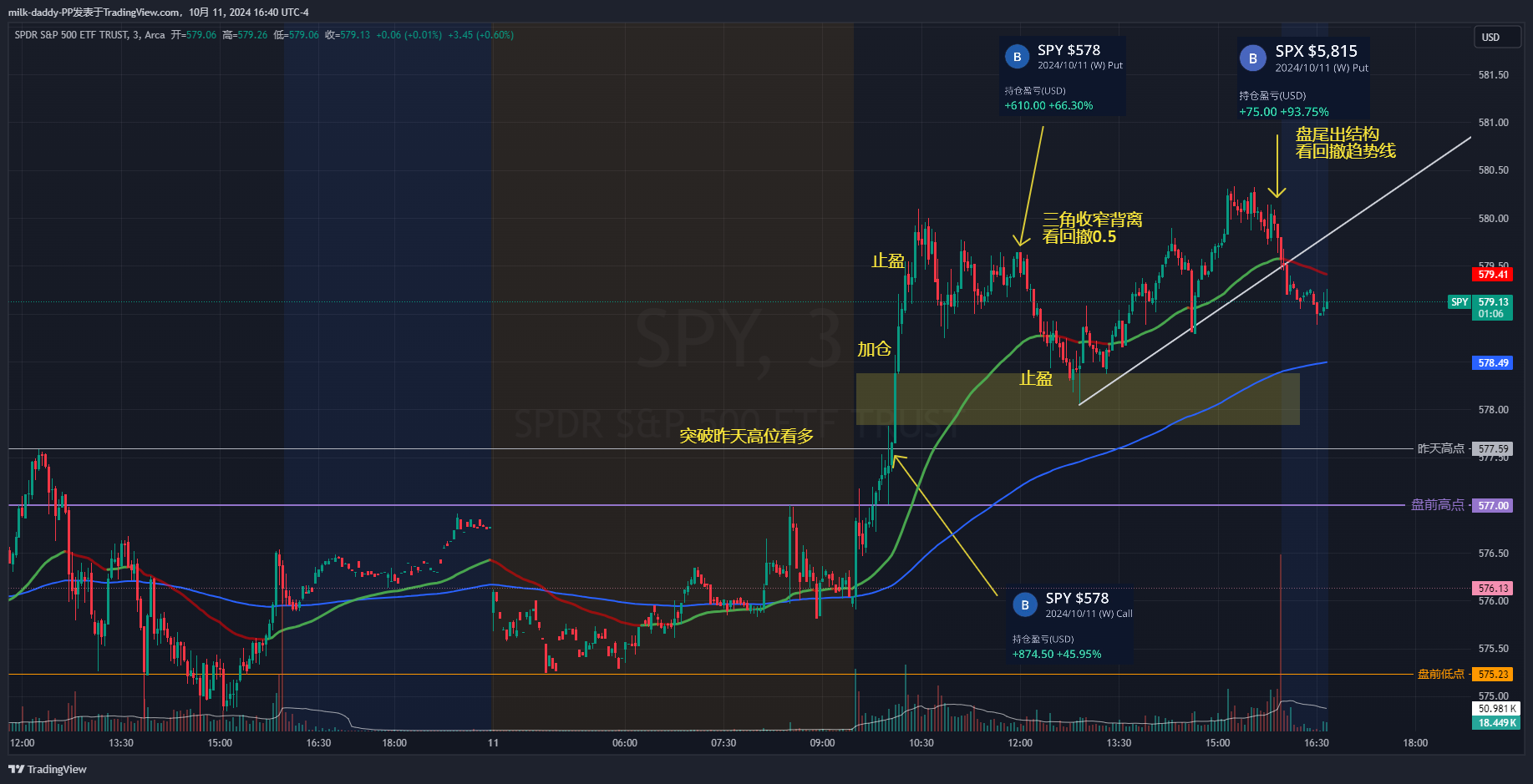Click the TradingView logo at bottom left

coord(48,769)
